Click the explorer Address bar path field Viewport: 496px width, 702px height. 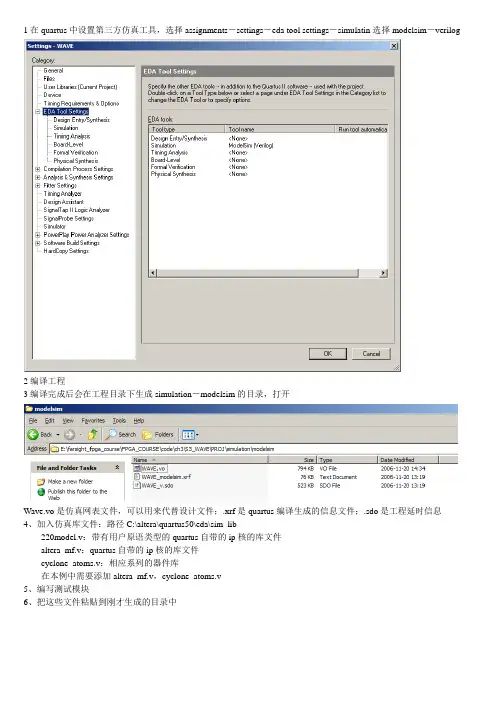pos(253,449)
